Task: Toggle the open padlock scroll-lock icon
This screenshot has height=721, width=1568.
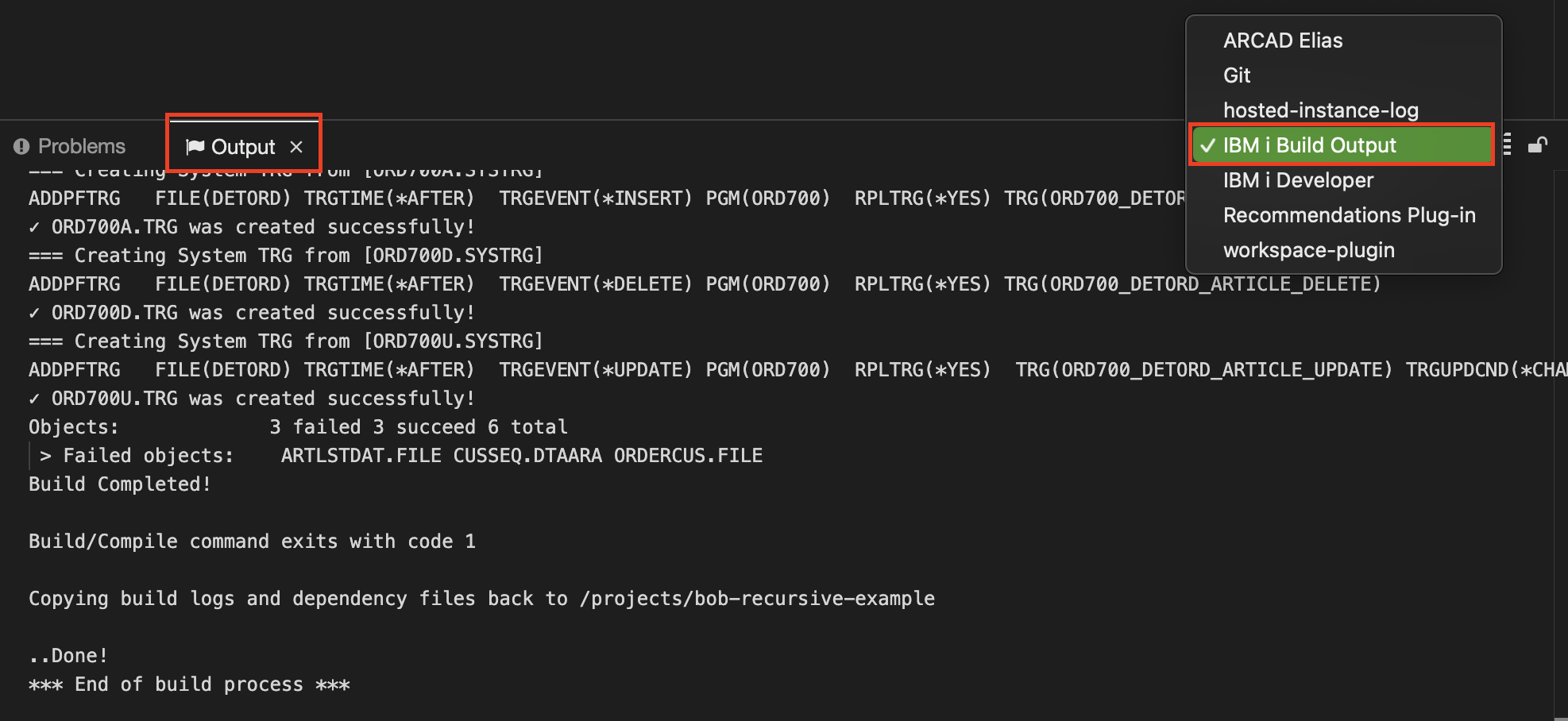Action: click(1539, 145)
